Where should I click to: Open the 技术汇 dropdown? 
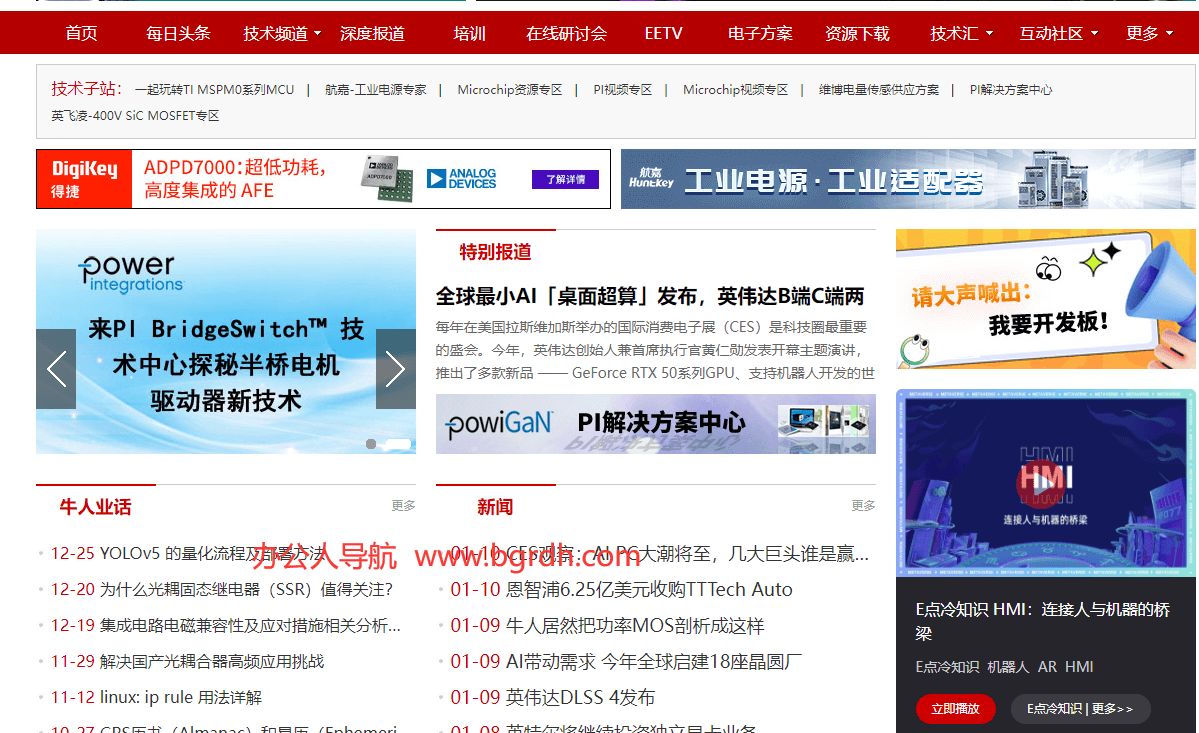pos(955,32)
